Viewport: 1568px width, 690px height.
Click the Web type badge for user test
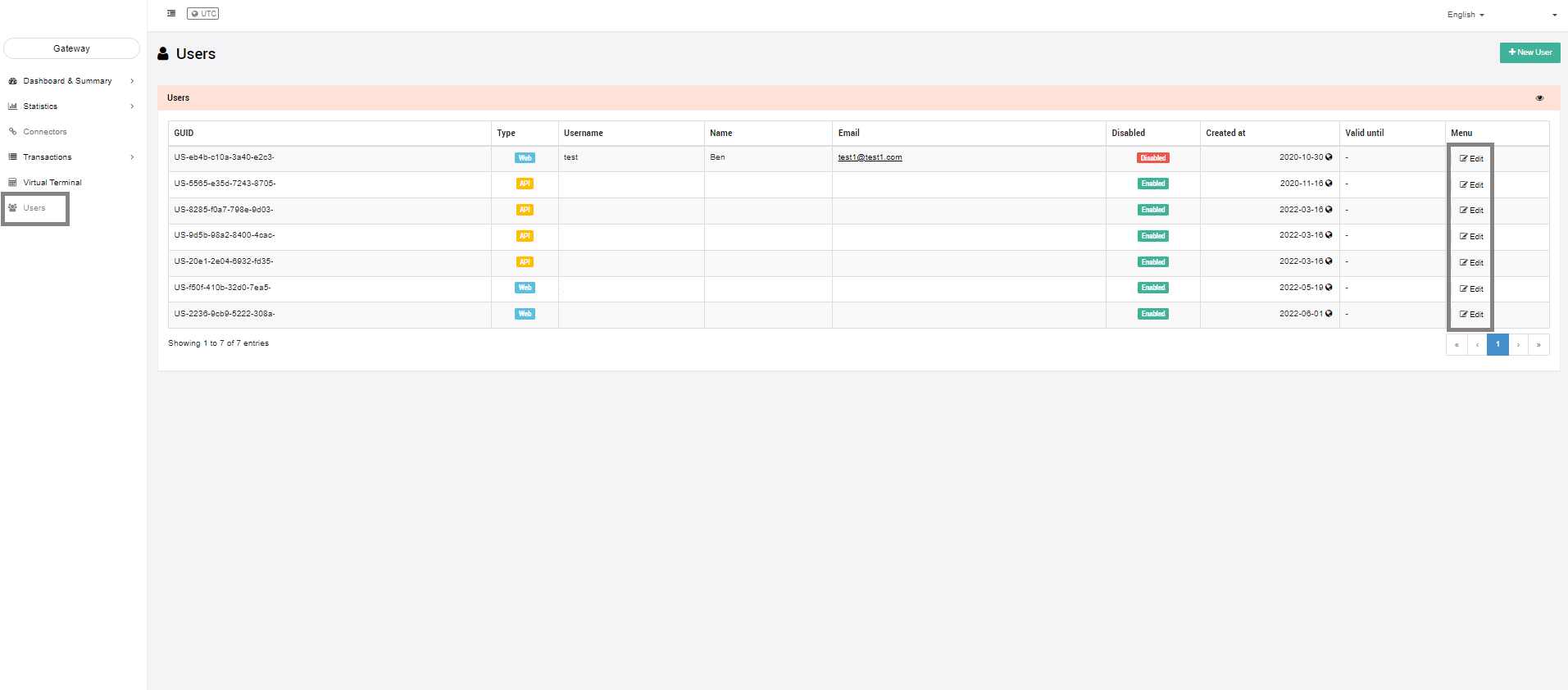525,158
